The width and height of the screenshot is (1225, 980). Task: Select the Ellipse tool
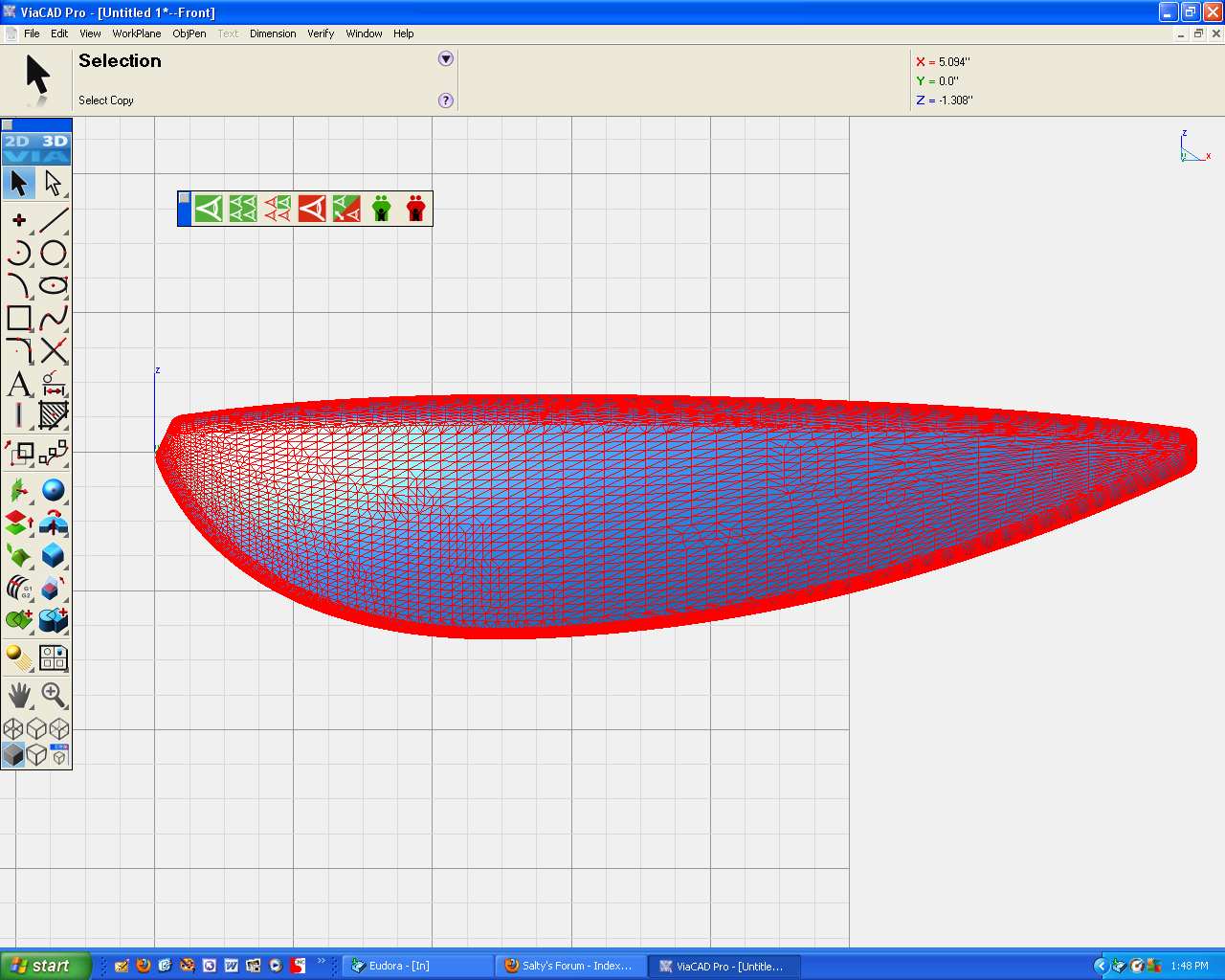coord(54,285)
